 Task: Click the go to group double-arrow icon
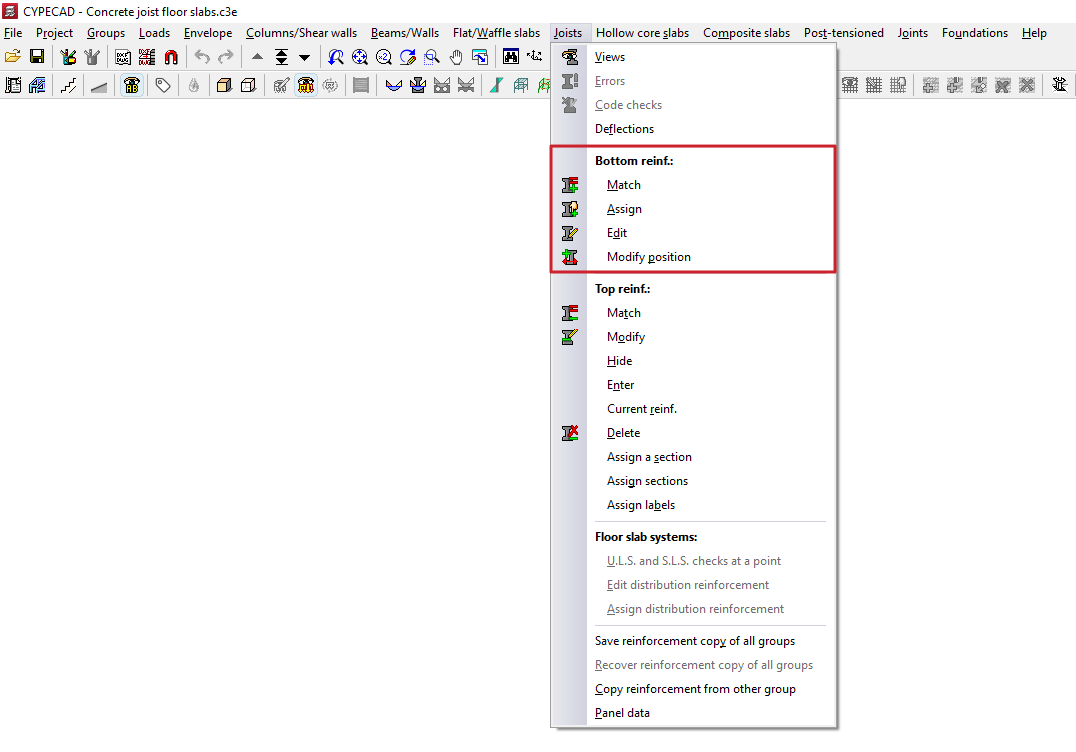coord(281,57)
